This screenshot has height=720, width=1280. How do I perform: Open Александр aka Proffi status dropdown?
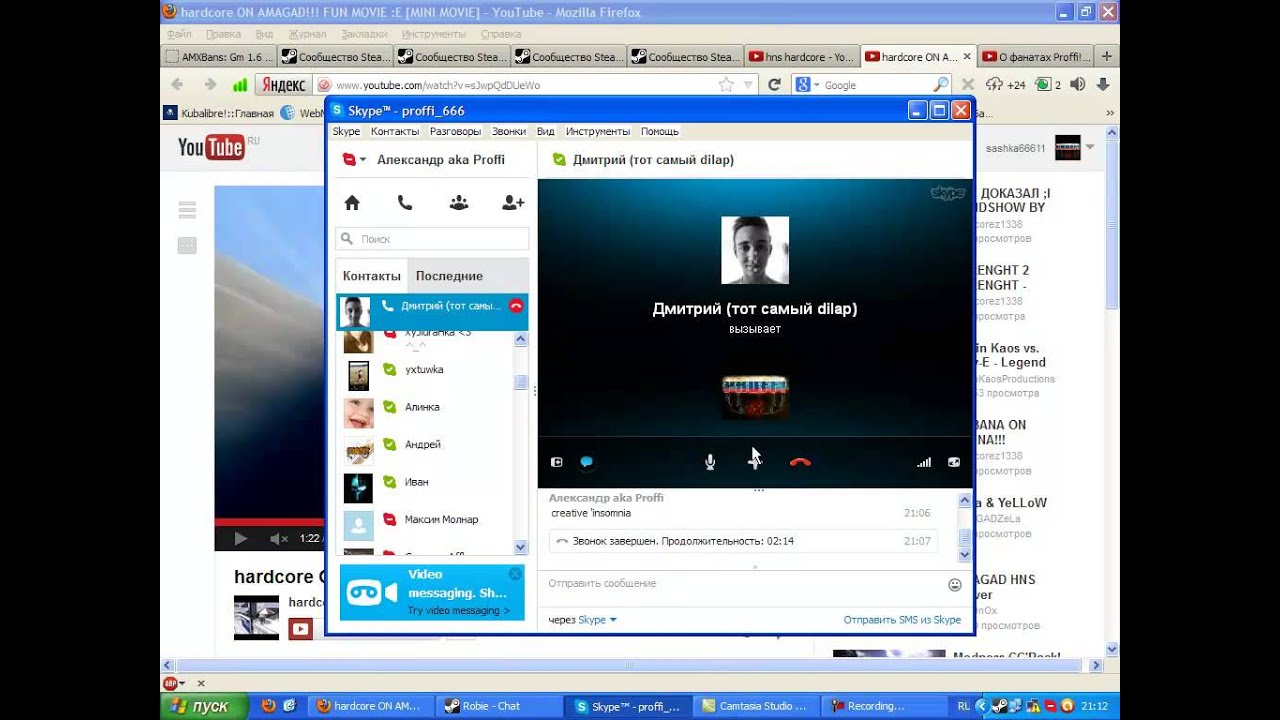coord(362,160)
